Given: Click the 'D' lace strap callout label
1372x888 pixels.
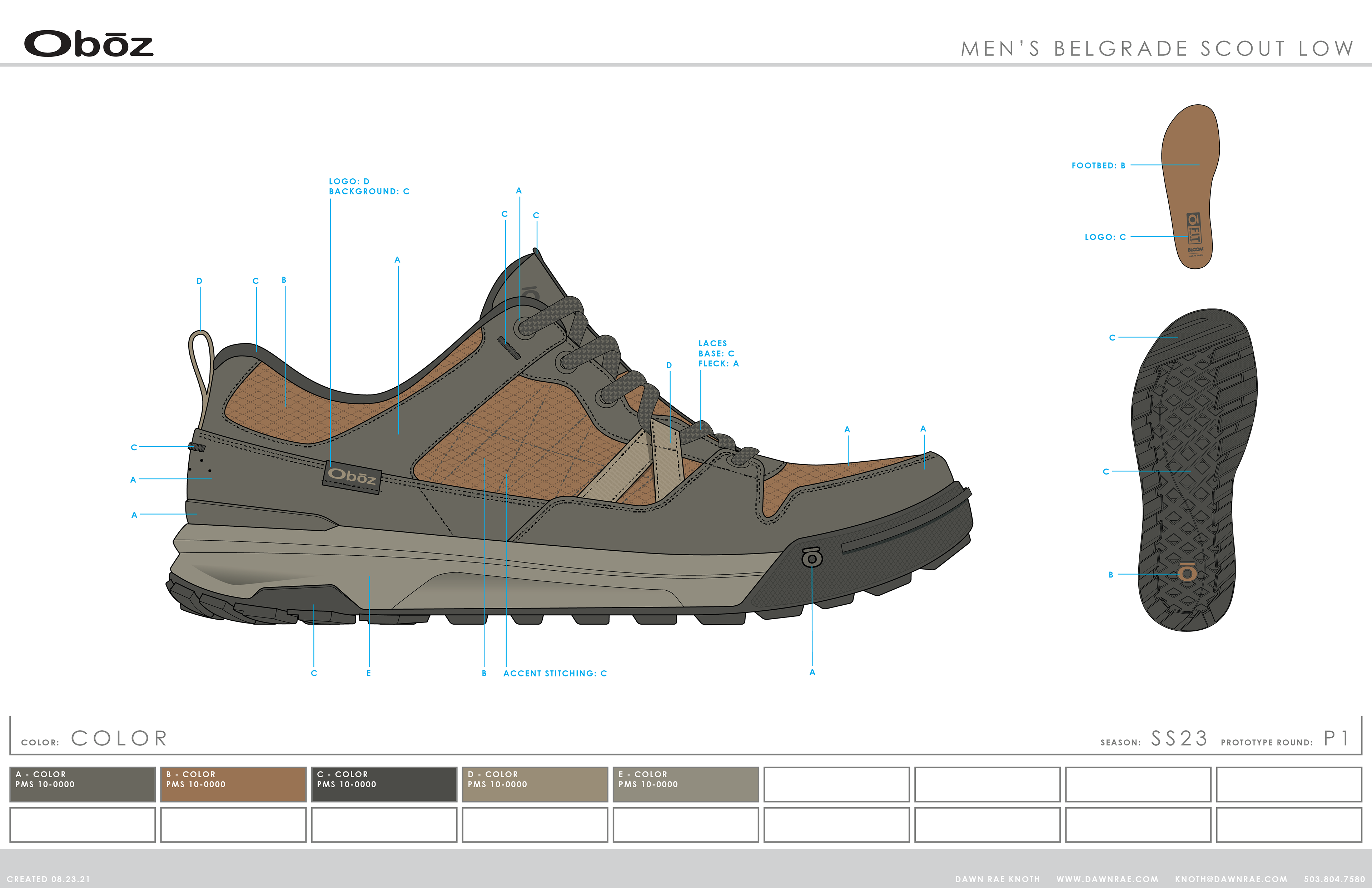Looking at the screenshot, I should coord(669,365).
